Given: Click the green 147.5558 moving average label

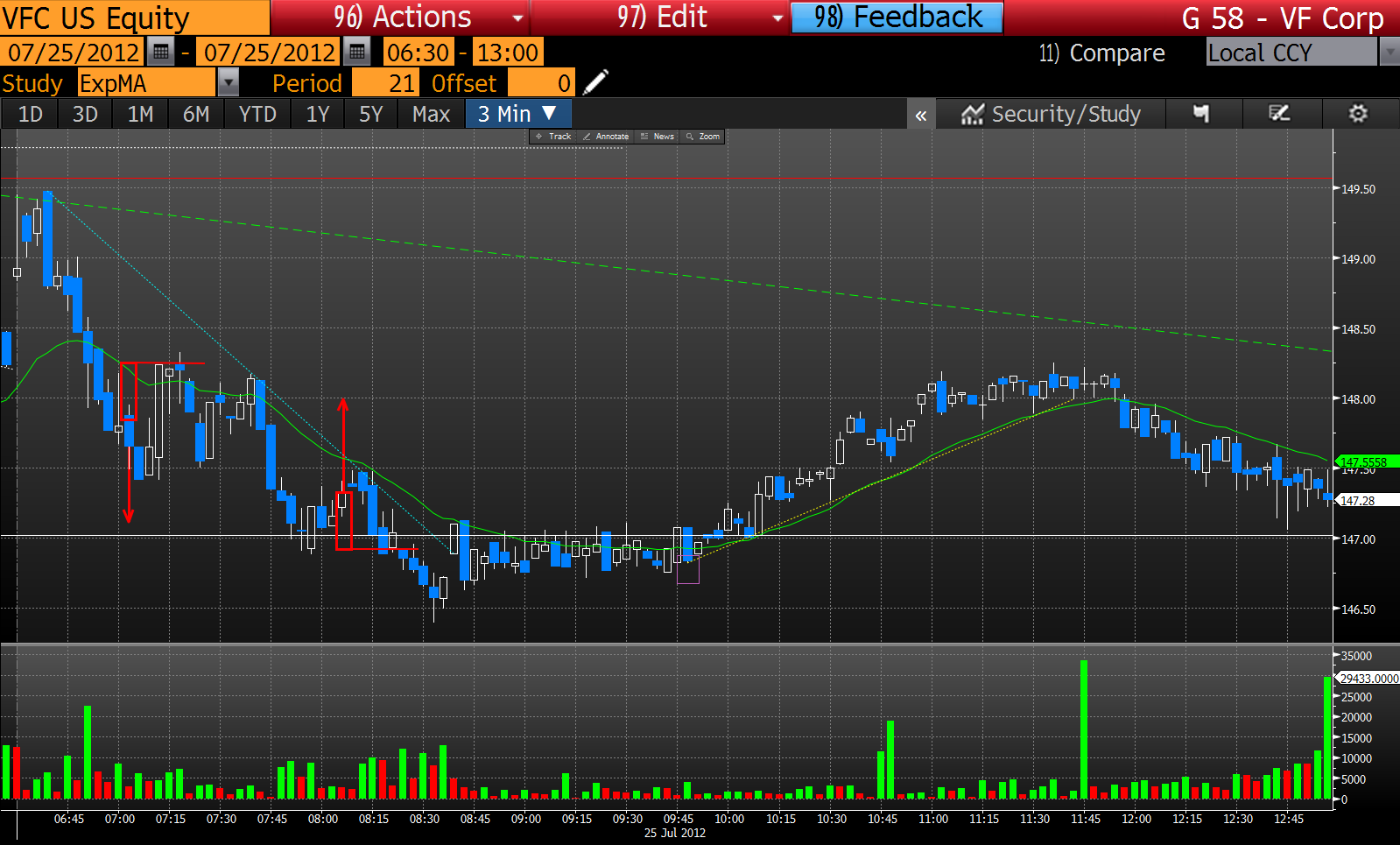Looking at the screenshot, I should (1366, 461).
